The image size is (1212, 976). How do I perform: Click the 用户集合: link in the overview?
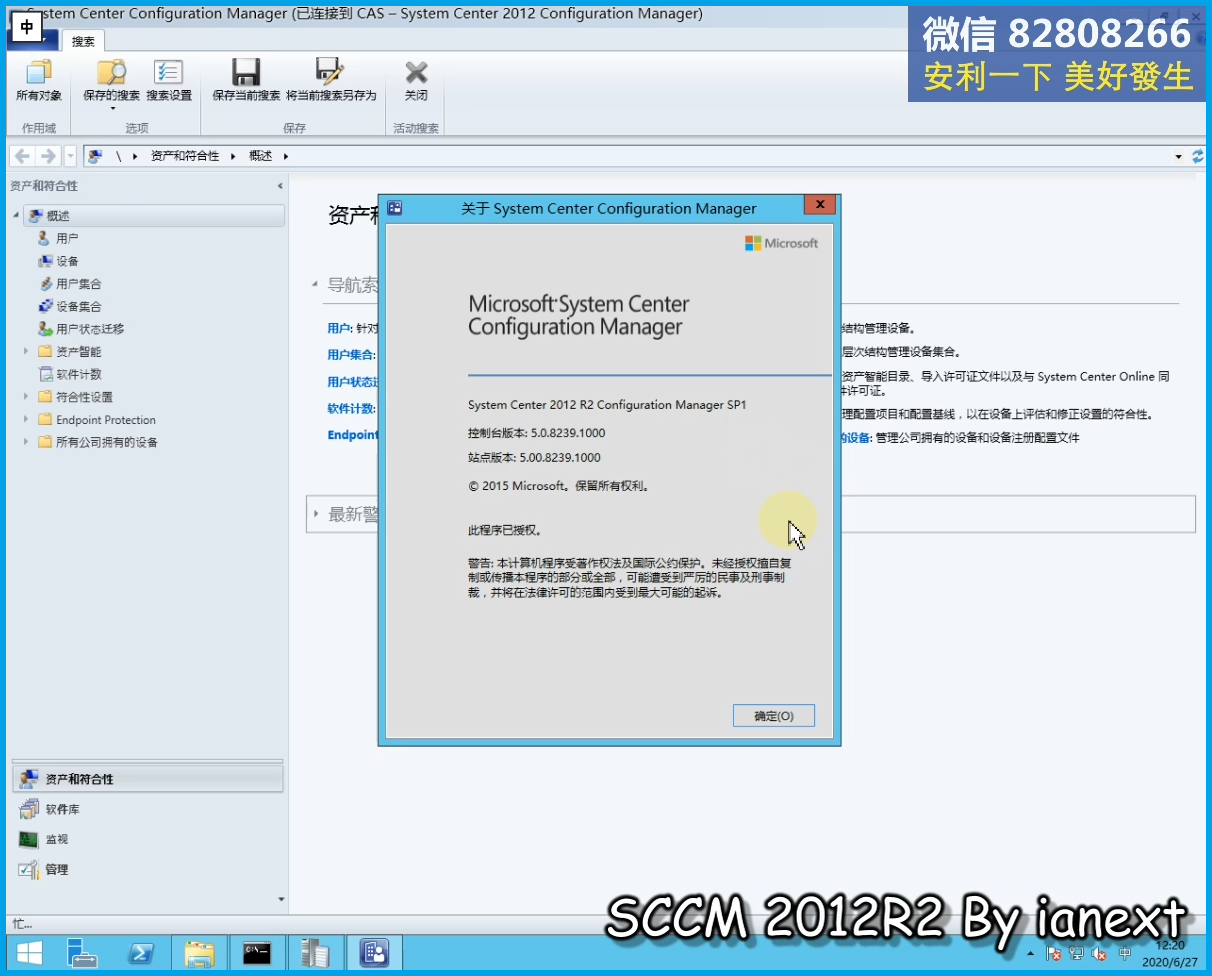tap(352, 355)
